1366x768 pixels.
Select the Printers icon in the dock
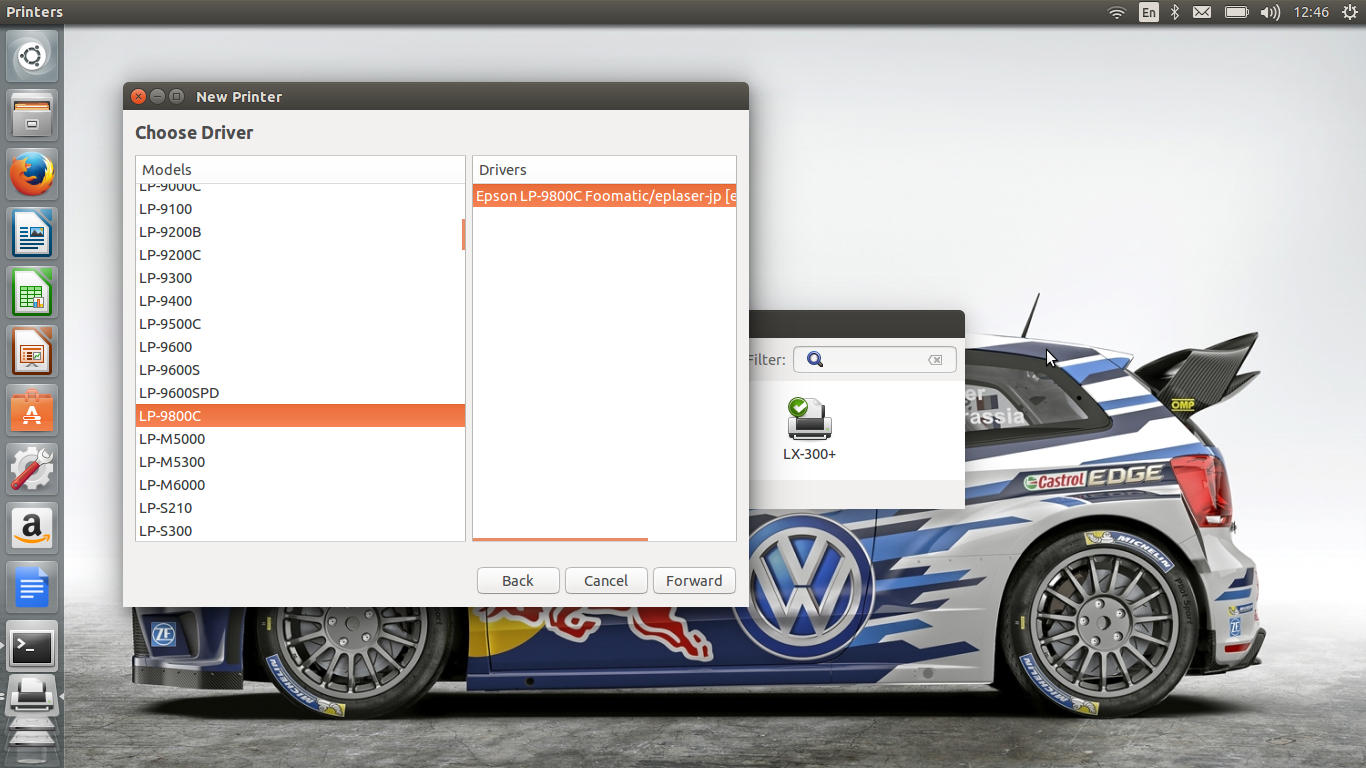pyautogui.click(x=32, y=697)
